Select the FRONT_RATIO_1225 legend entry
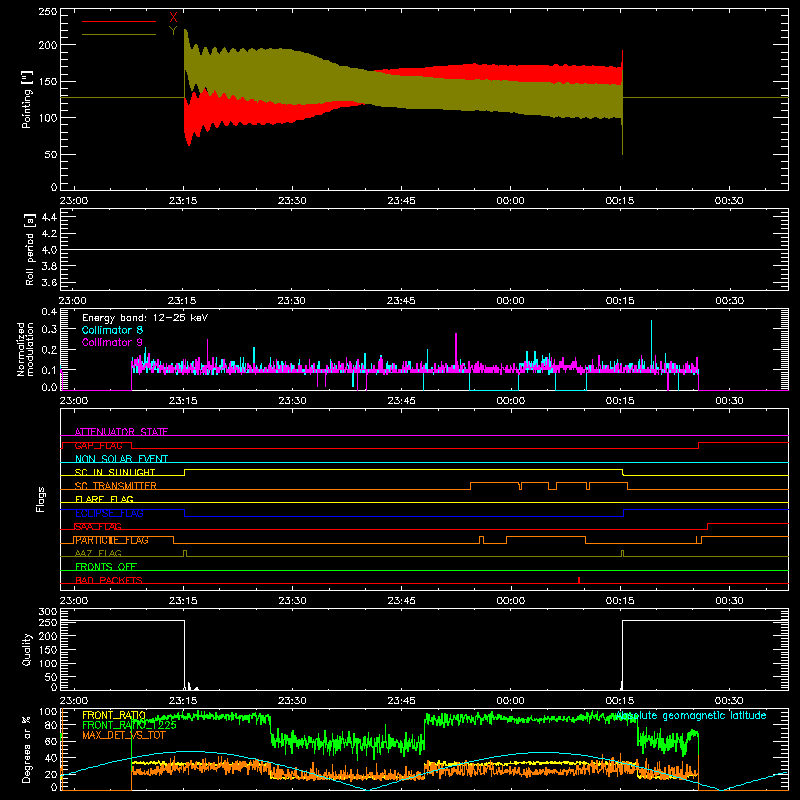Image resolution: width=800 pixels, height=800 pixels. coord(129,725)
